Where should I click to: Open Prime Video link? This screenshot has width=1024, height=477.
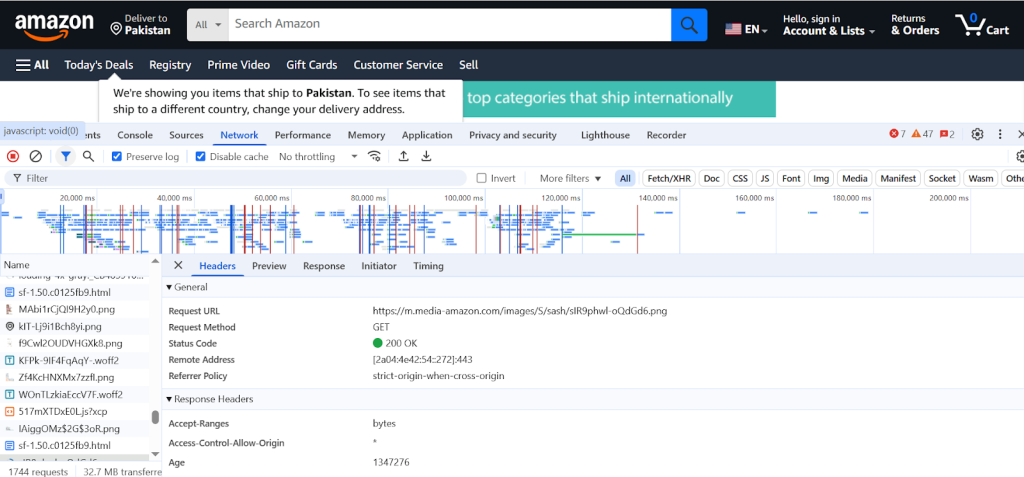click(238, 65)
